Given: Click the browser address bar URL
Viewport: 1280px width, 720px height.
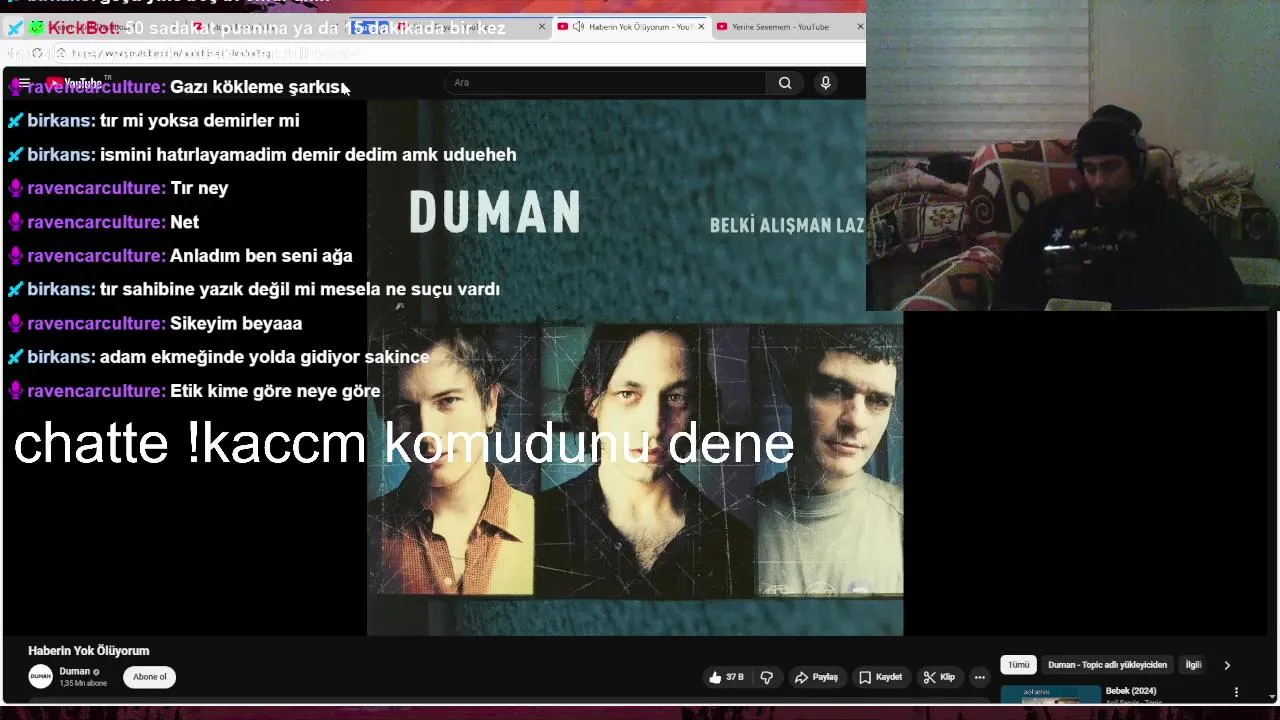Looking at the screenshot, I should tap(170, 53).
